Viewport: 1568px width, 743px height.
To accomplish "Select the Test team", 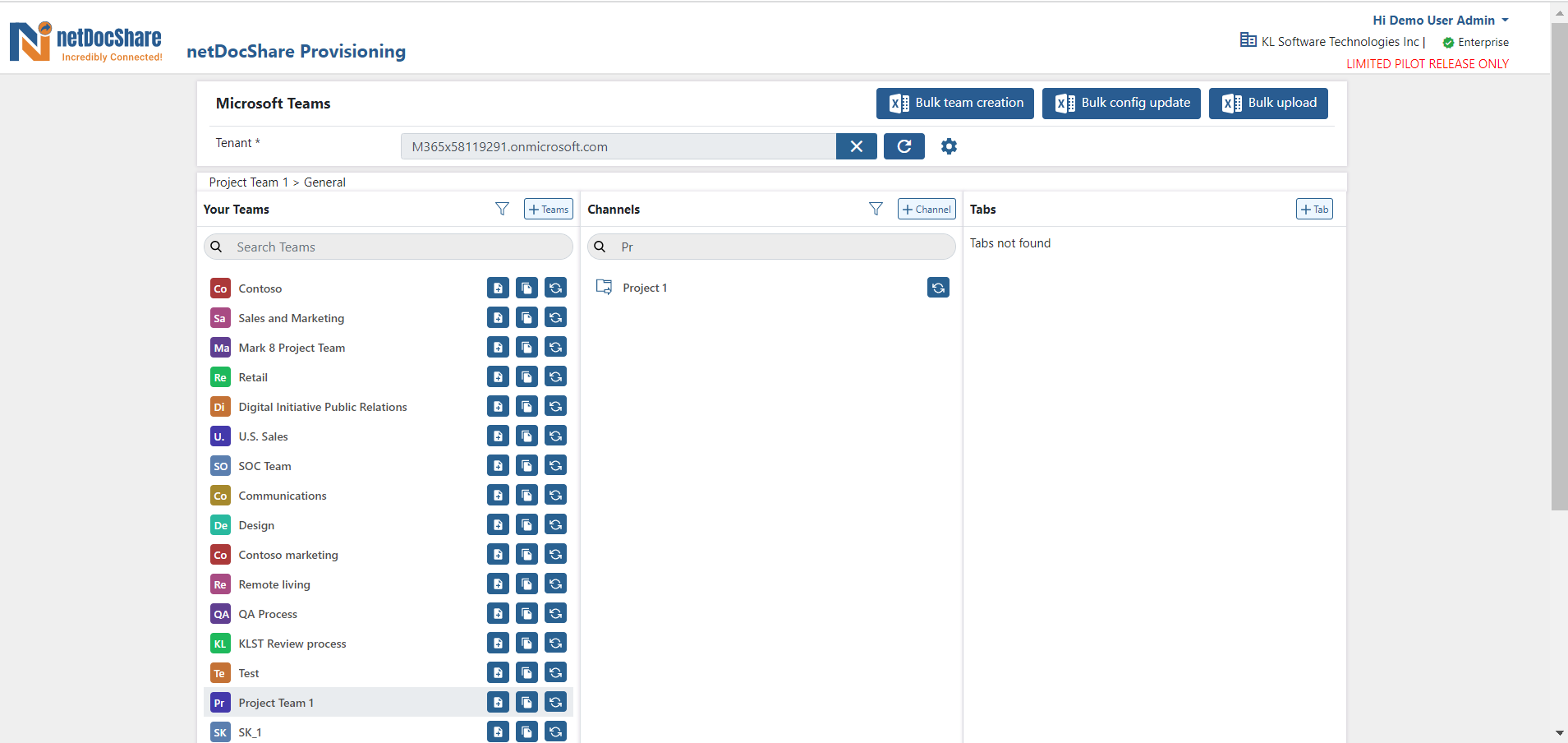I will pyautogui.click(x=249, y=673).
